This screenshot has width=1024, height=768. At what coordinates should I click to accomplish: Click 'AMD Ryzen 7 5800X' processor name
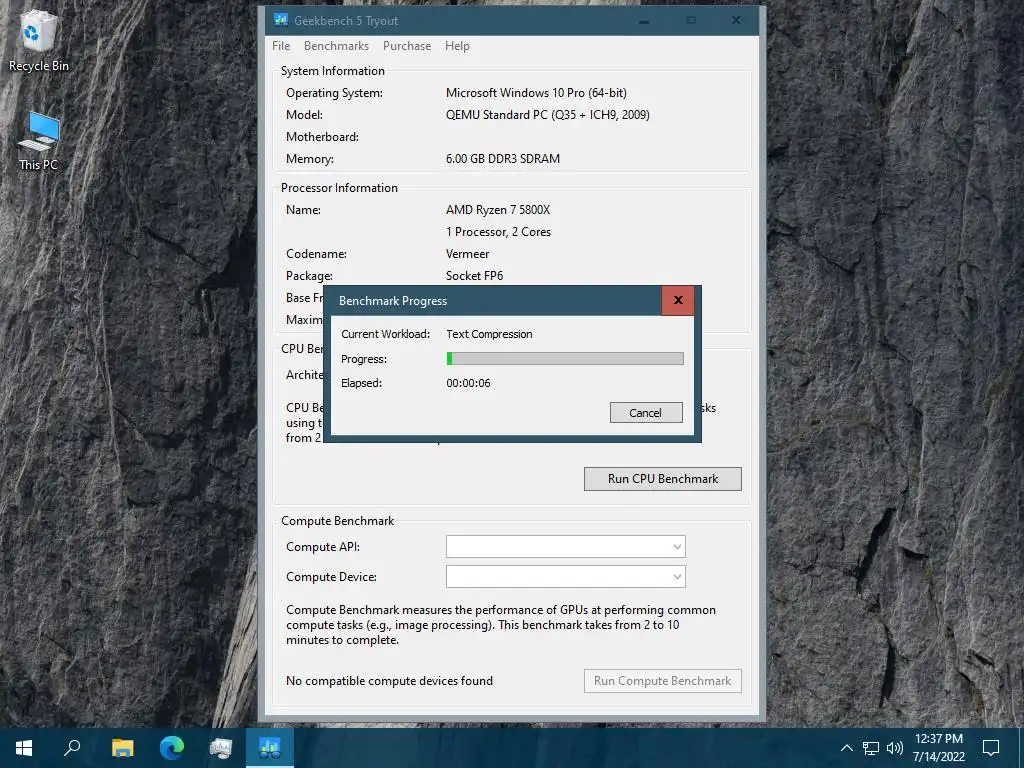pos(498,210)
